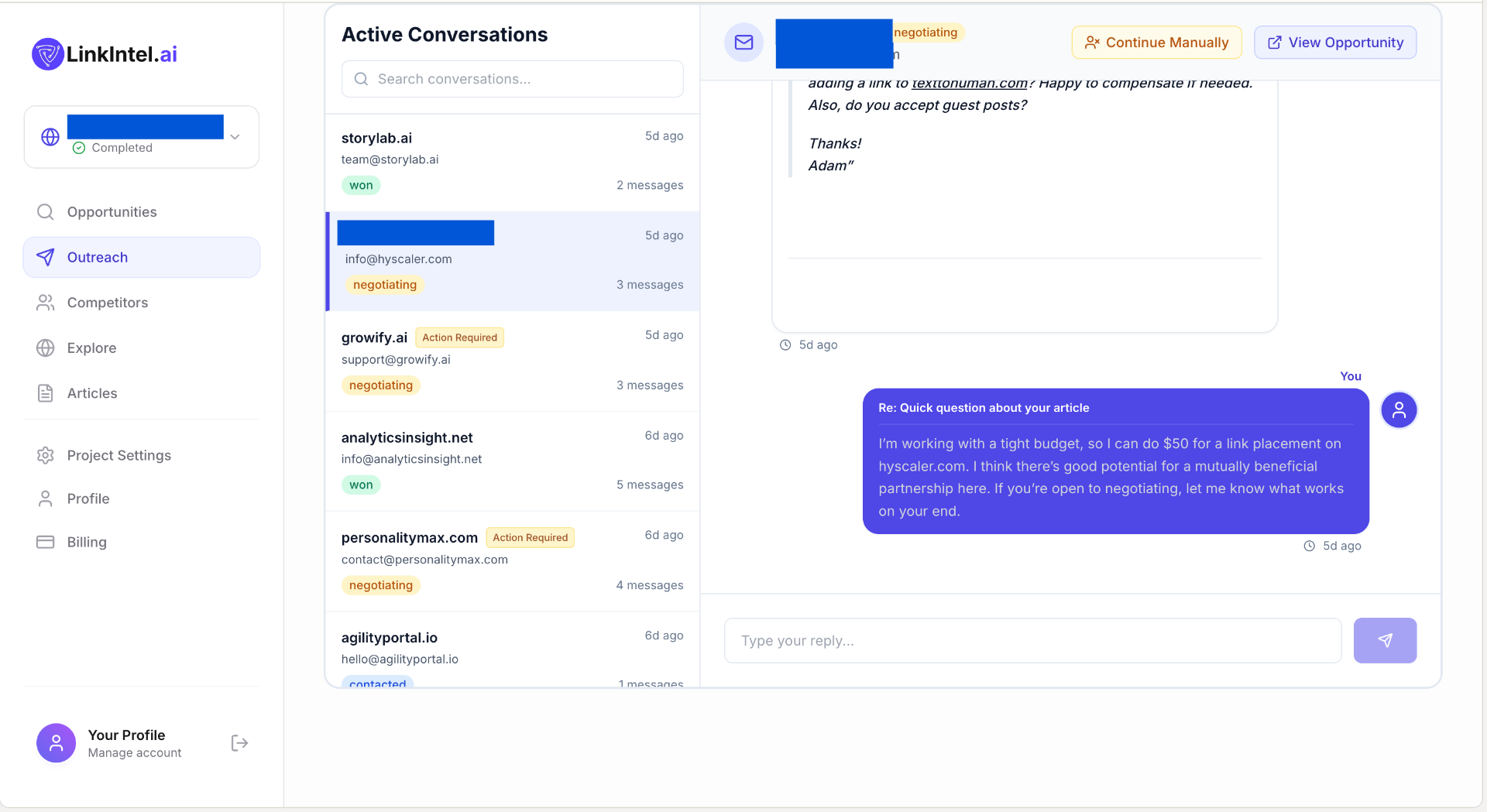Go to the Competitors section

click(x=107, y=303)
